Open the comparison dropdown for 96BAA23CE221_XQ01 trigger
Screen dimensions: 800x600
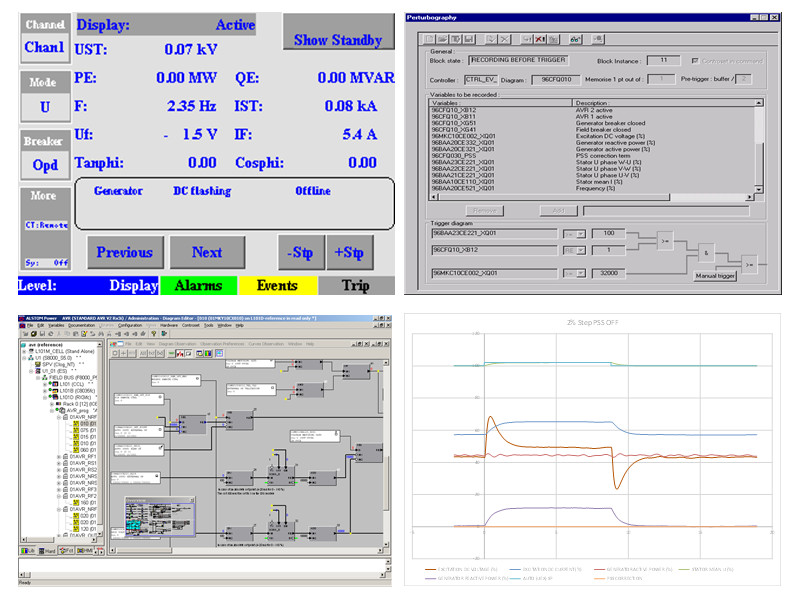pyautogui.click(x=578, y=232)
